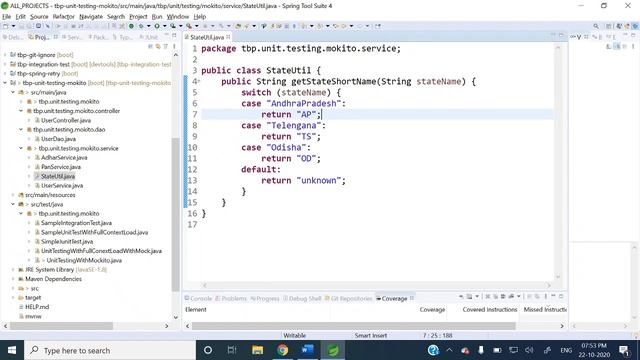The image size is (640, 360).
Task: Close the Coverage view tab
Action: click(x=411, y=298)
